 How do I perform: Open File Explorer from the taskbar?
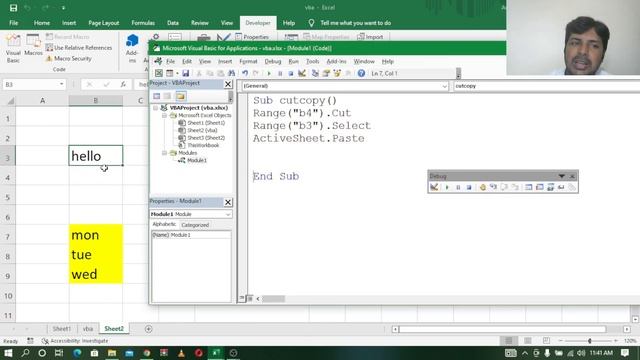pyautogui.click(x=112, y=353)
